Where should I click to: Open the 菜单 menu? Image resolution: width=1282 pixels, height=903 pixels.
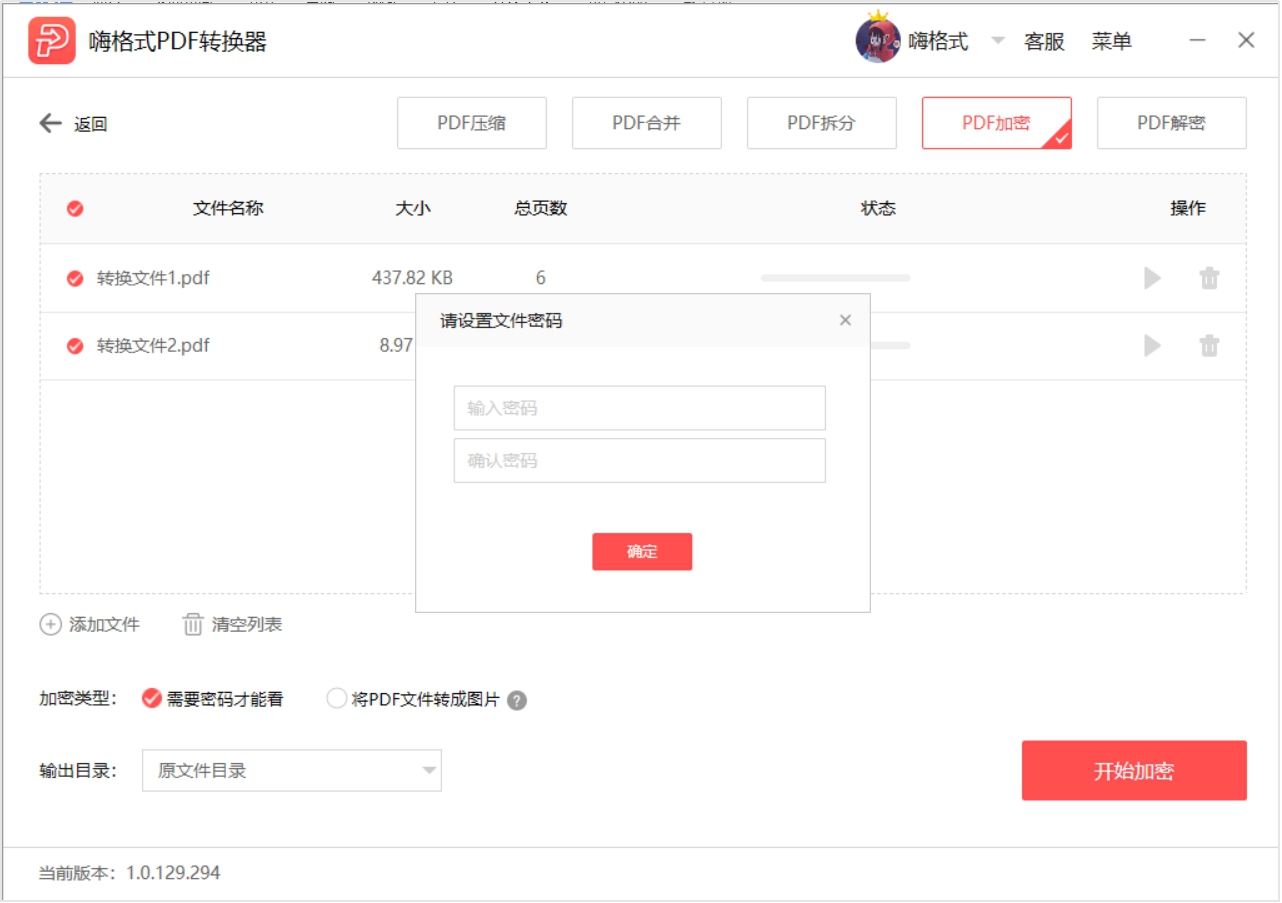pyautogui.click(x=1114, y=42)
